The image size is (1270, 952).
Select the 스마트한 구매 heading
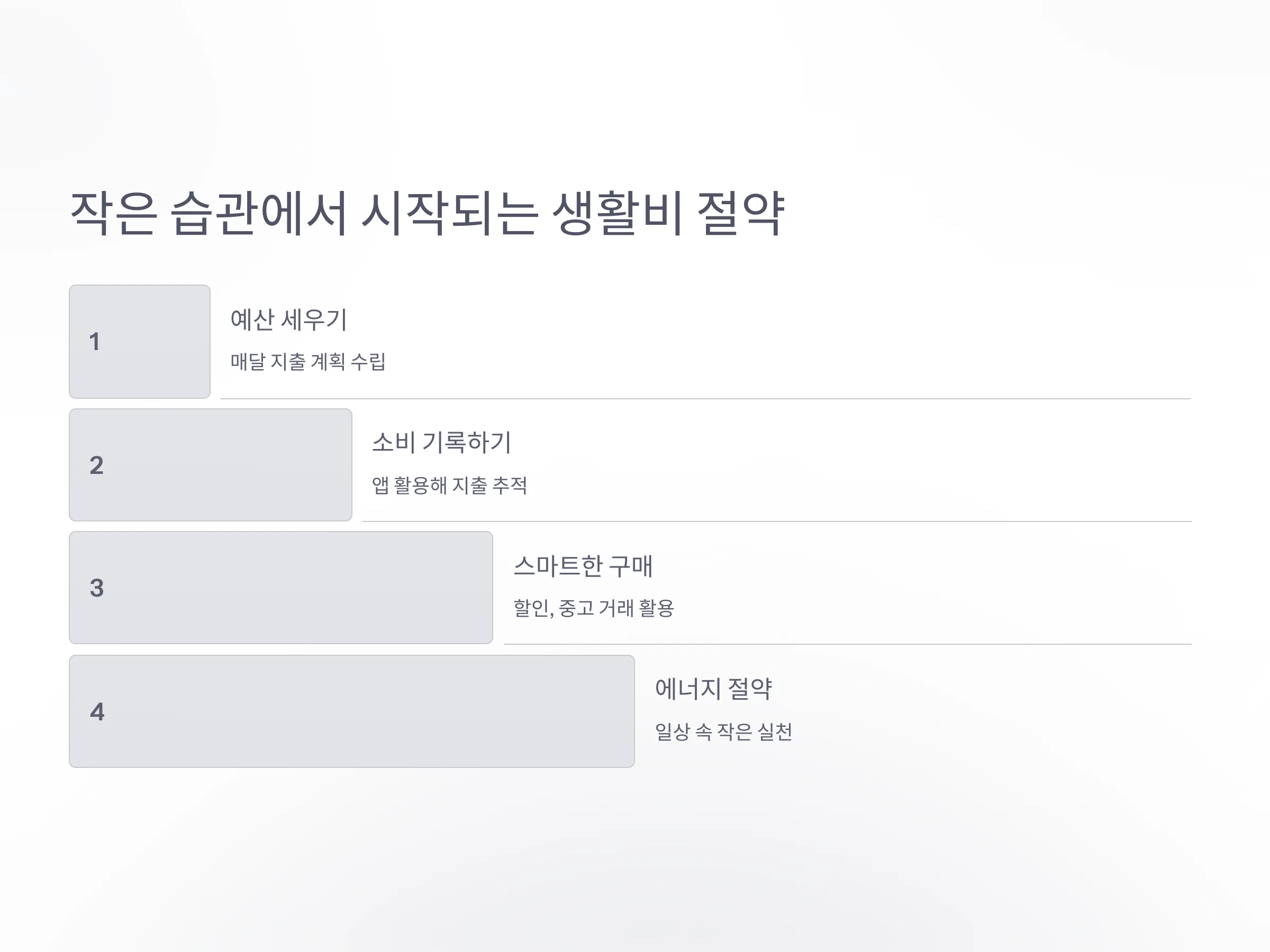click(x=583, y=566)
